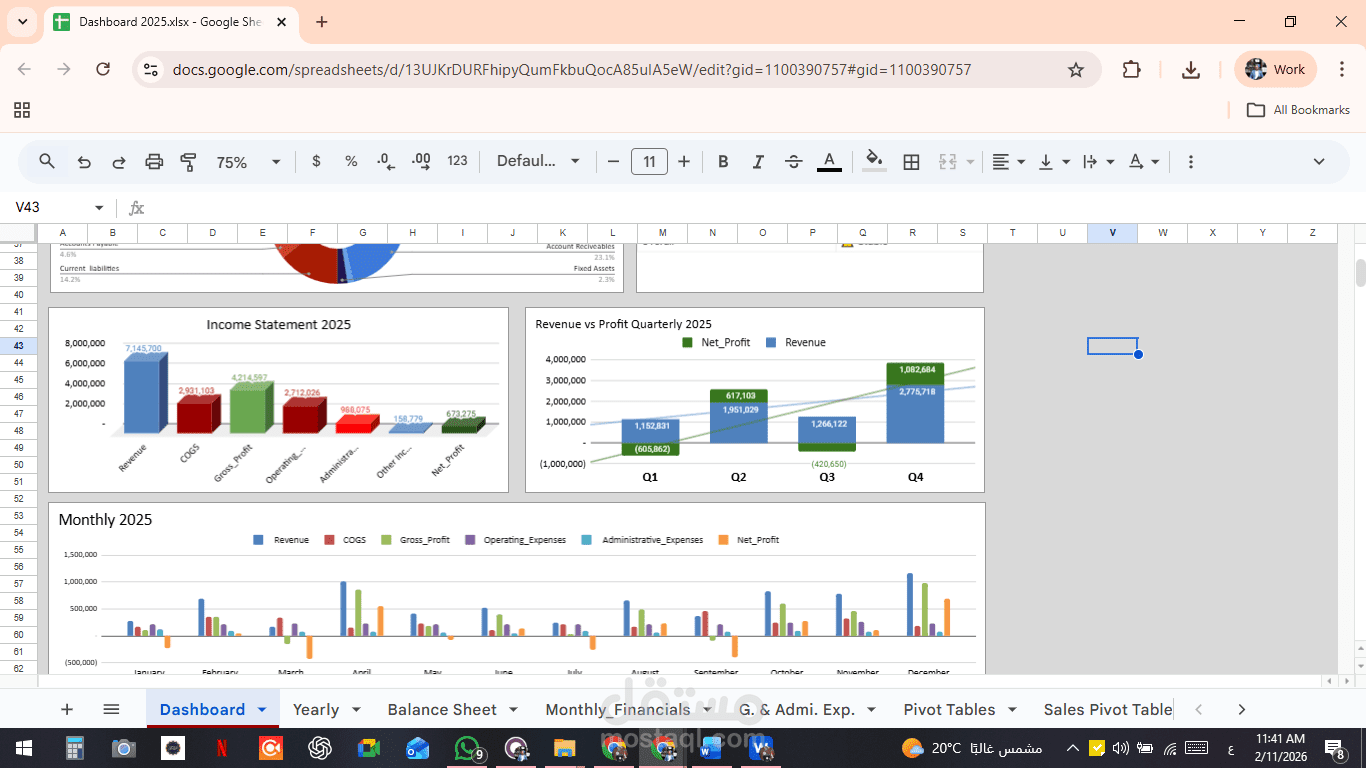Toggle strikethrough formatting
This screenshot has width=1366, height=768.
794,161
